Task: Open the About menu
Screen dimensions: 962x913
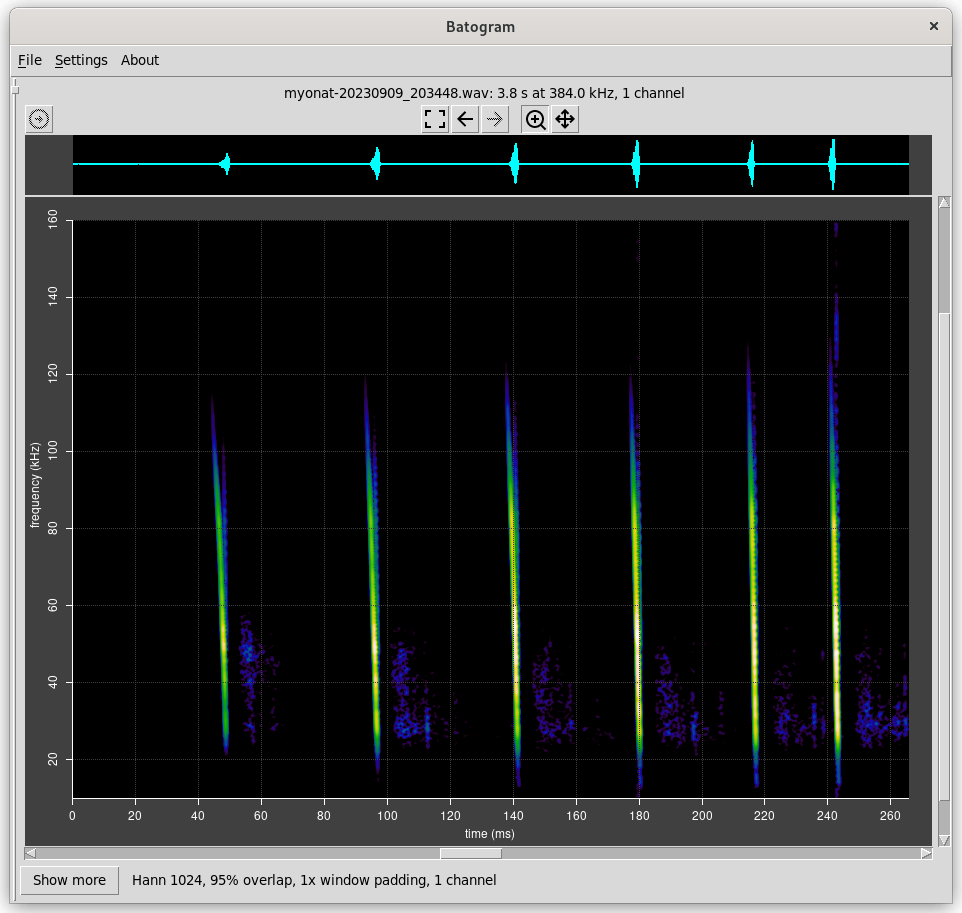Action: tap(140, 60)
